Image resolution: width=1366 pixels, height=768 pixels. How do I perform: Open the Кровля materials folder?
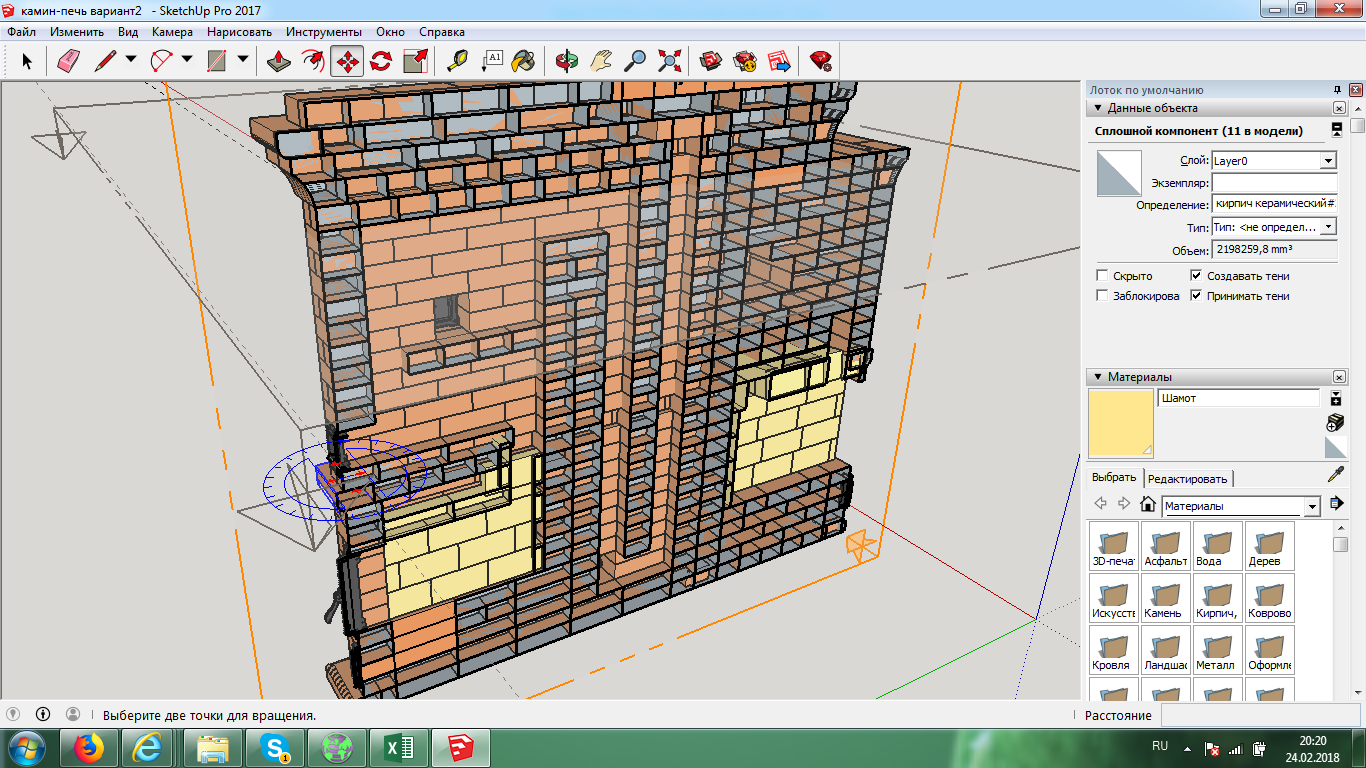click(x=1112, y=649)
